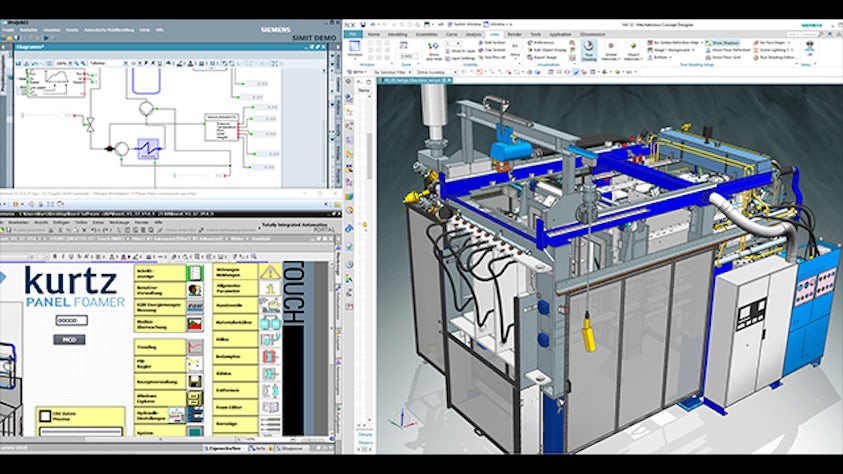The width and height of the screenshot is (843, 474).
Task: Click the file cabinet Windows Explorer icon
Action: tap(195, 399)
